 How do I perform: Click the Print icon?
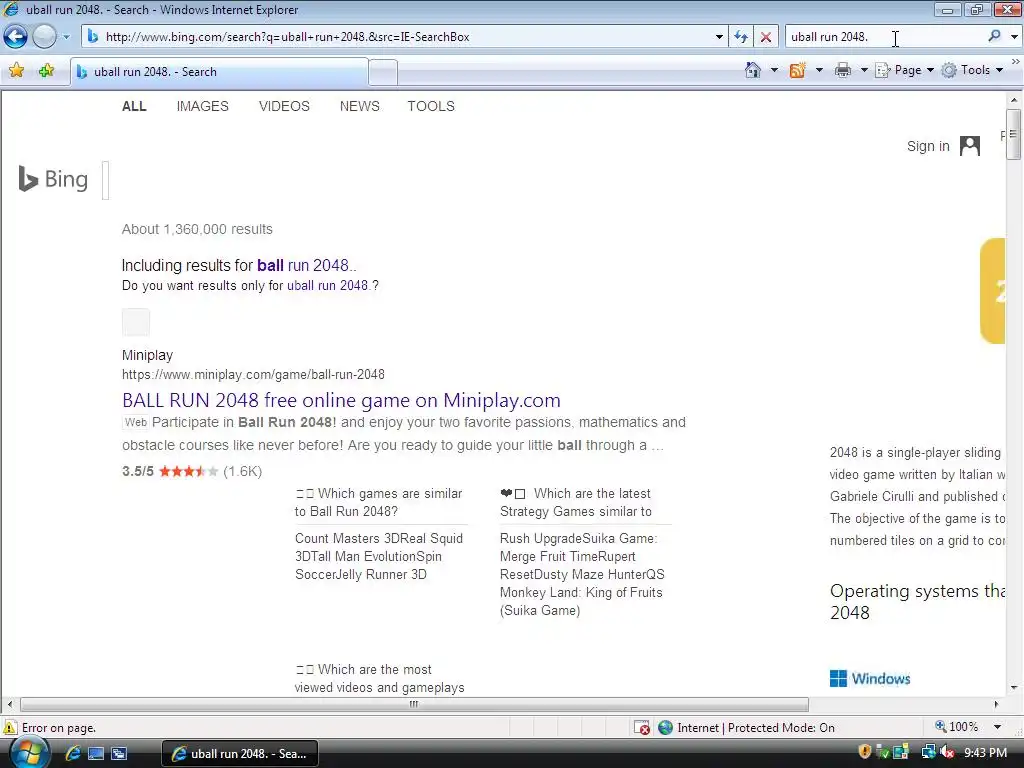click(x=843, y=70)
